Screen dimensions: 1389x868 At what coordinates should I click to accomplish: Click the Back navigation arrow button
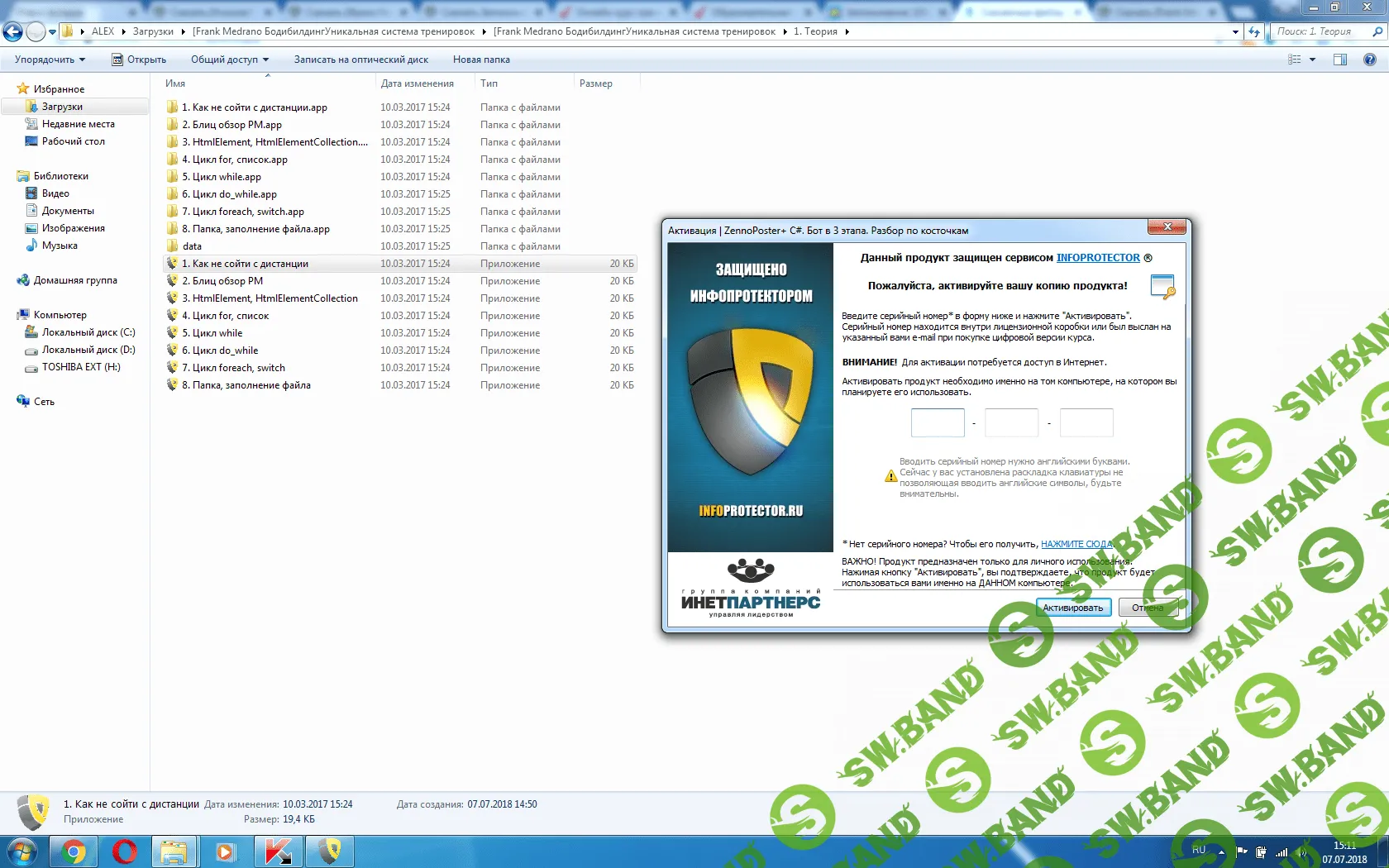[13, 32]
